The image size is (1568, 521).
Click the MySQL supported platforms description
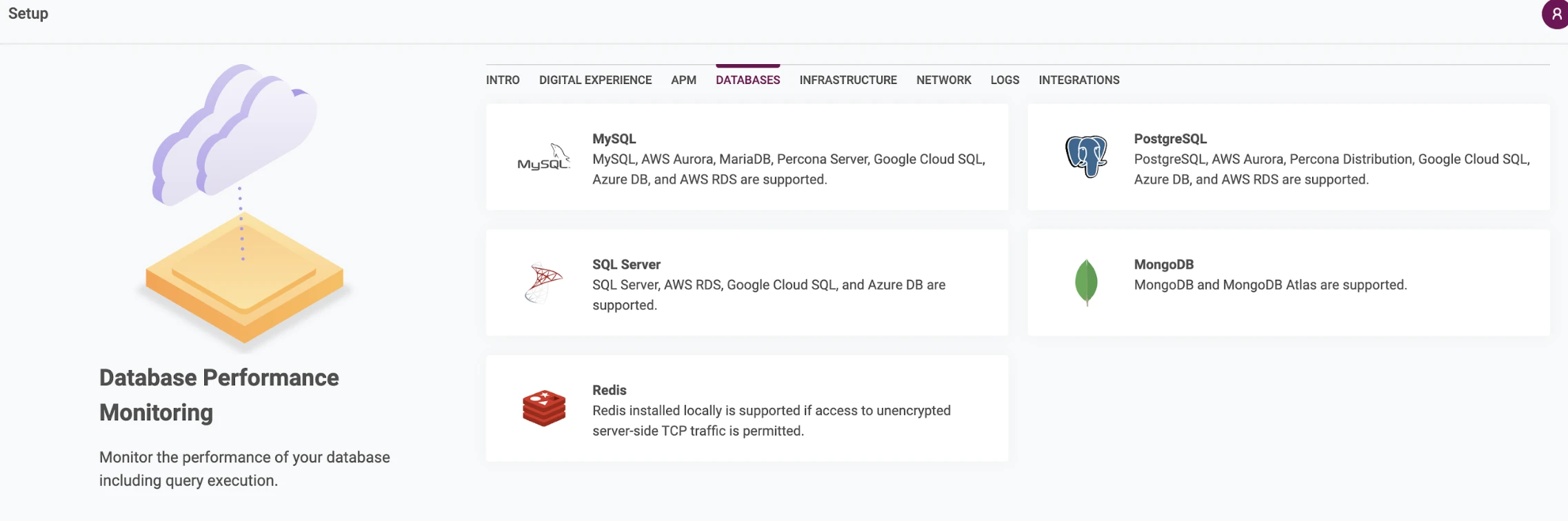[x=789, y=170]
